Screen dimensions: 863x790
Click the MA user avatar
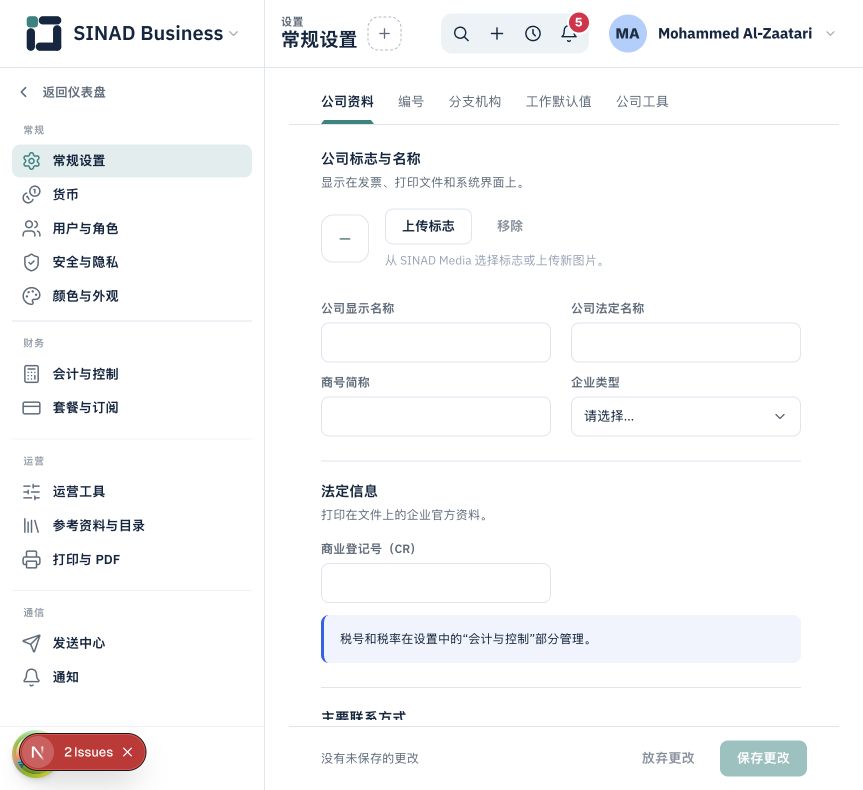[627, 34]
